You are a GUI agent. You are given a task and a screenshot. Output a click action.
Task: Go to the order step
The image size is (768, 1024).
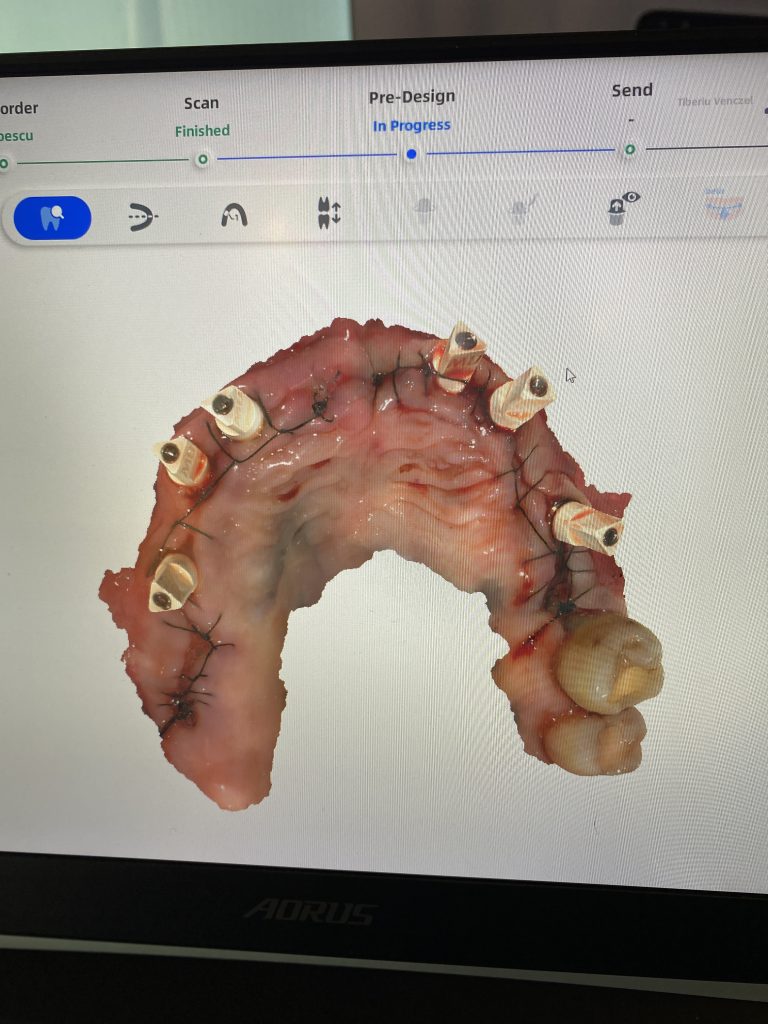[x=18, y=108]
